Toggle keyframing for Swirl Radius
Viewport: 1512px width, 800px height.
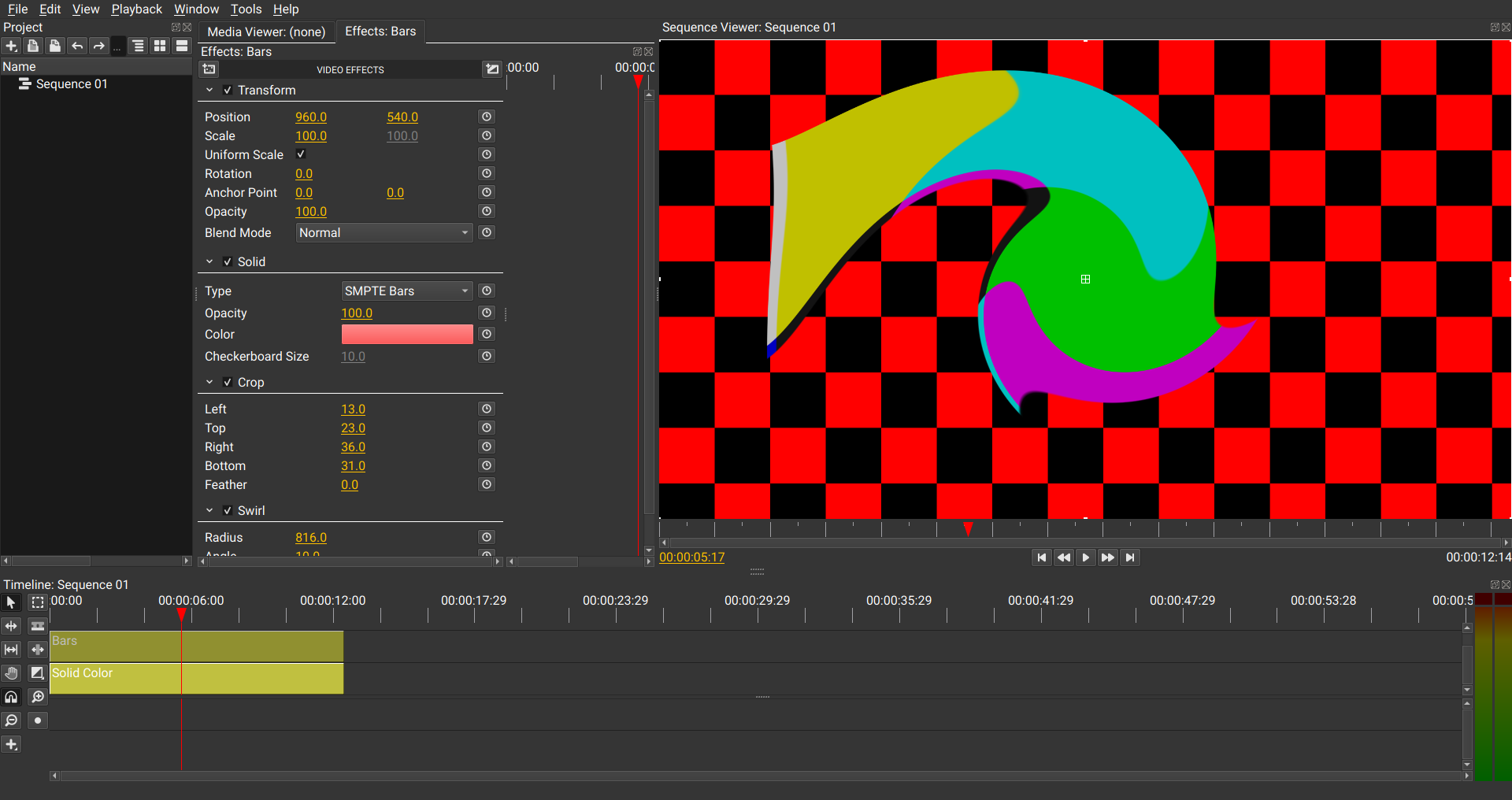tap(487, 537)
